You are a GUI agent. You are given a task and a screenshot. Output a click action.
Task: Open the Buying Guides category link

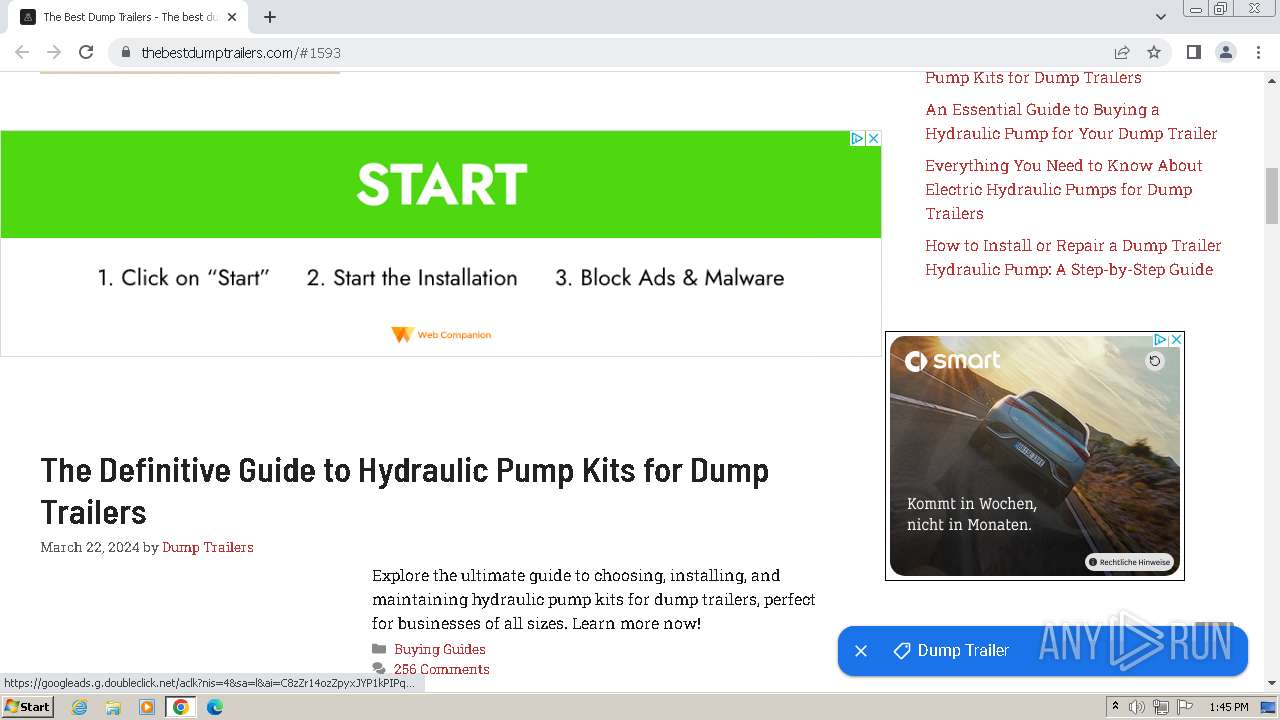tap(440, 649)
